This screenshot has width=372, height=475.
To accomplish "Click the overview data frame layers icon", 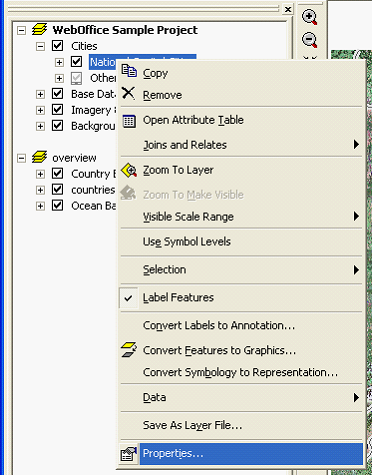I will click(39, 157).
